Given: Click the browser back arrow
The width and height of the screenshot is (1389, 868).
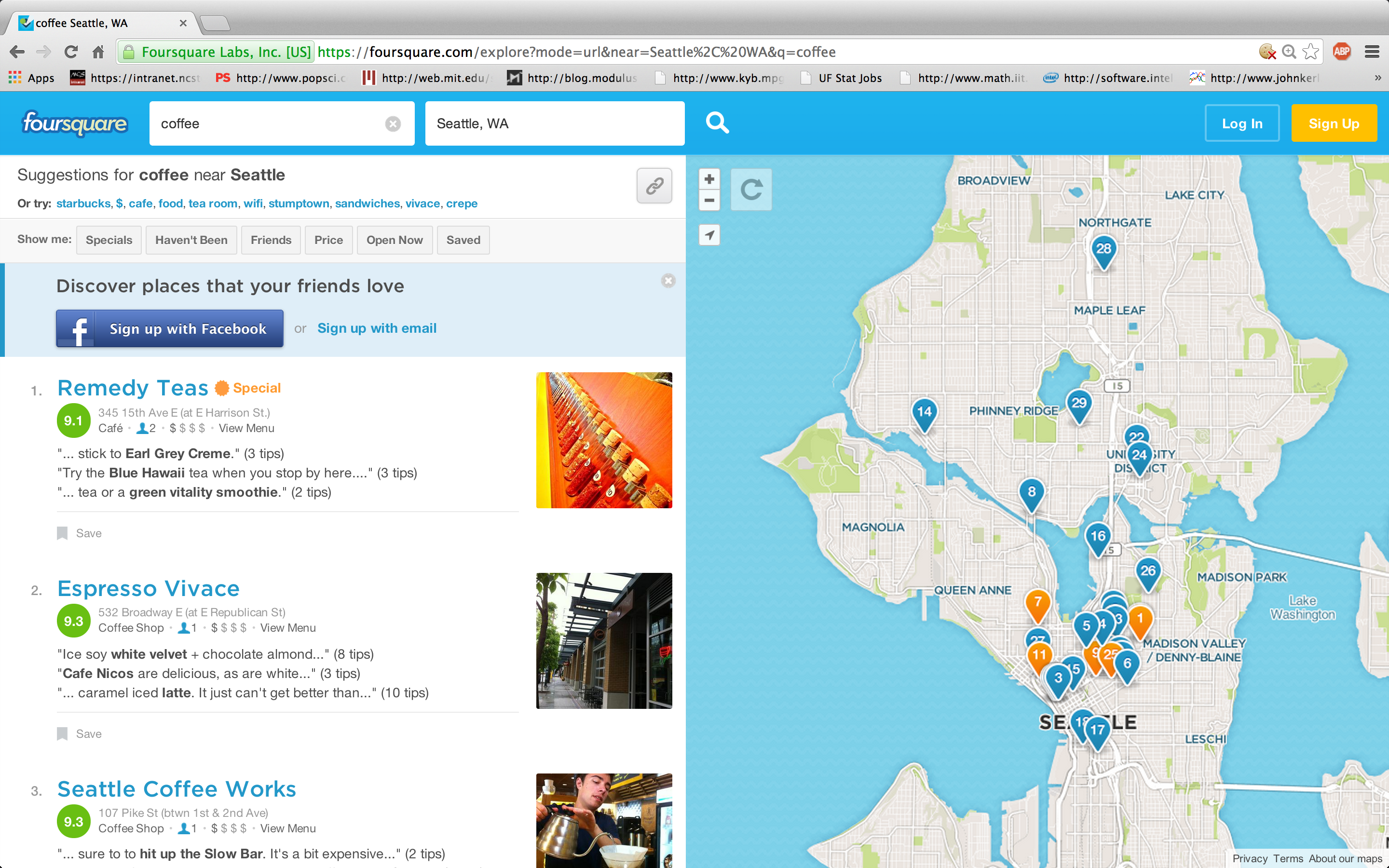Looking at the screenshot, I should (17, 52).
